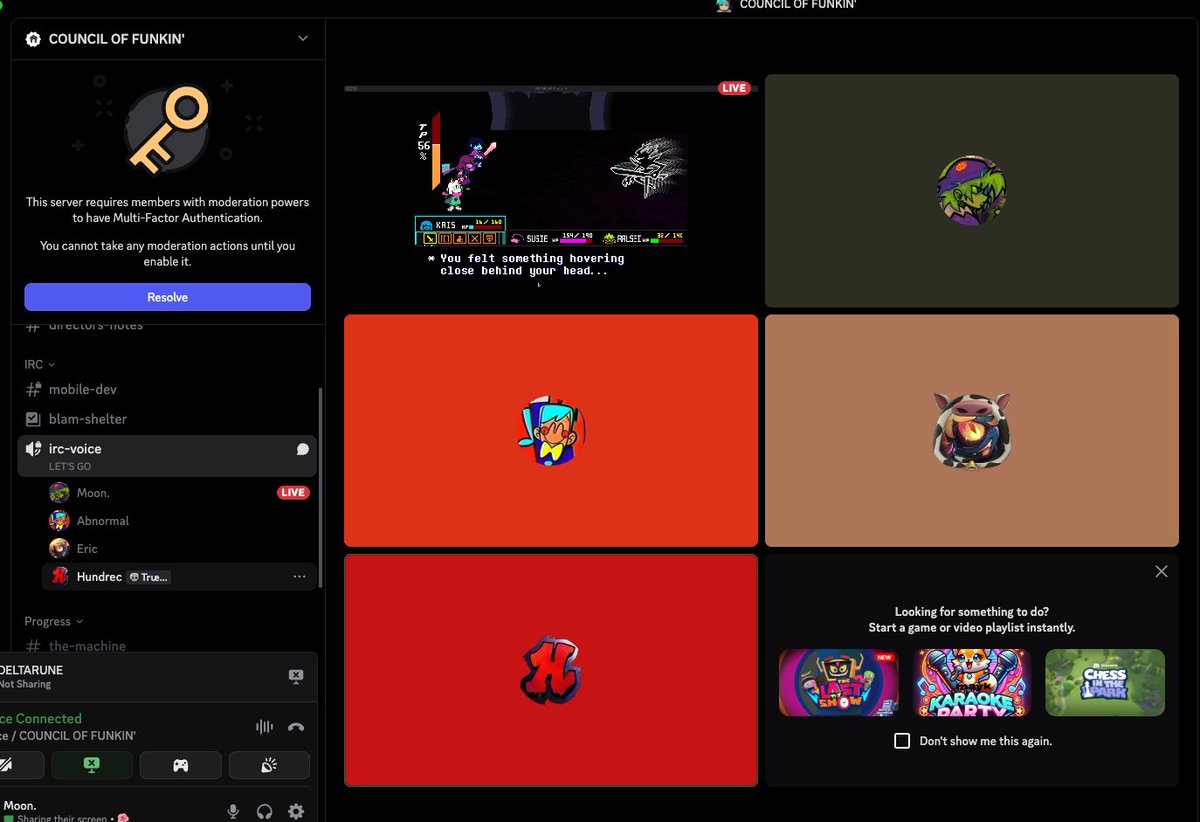Click the LIVE badge on the stream tile

click(x=734, y=88)
